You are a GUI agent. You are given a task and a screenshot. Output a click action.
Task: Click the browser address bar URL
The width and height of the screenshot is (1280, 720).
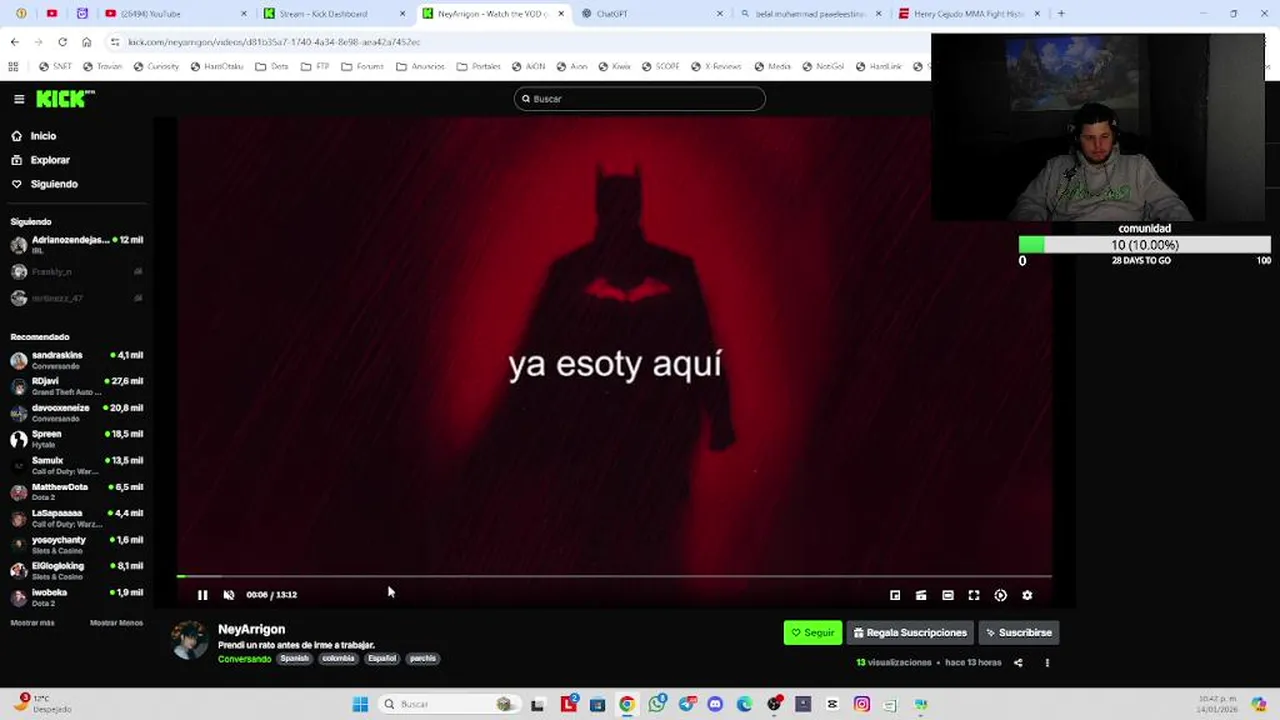pyautogui.click(x=274, y=42)
